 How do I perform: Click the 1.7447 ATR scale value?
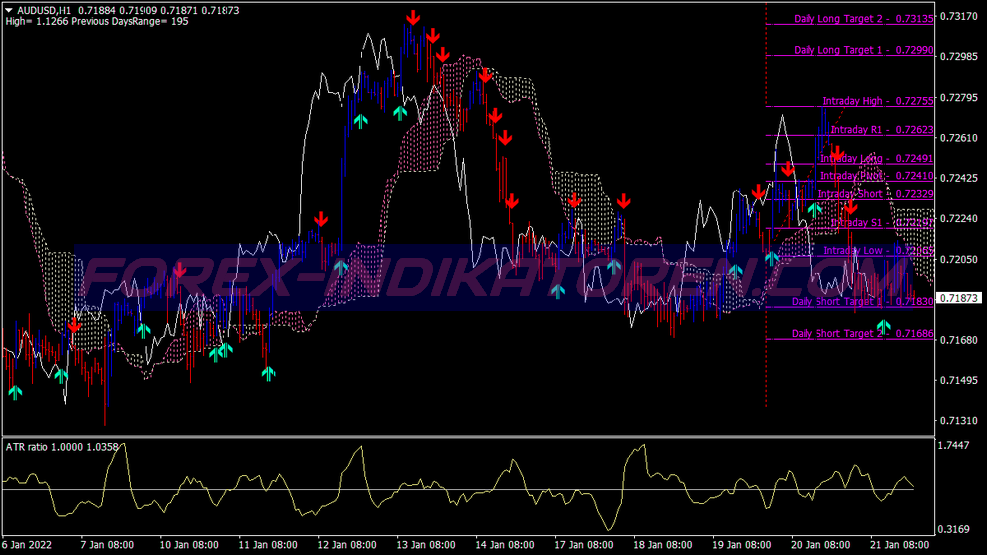[954, 446]
